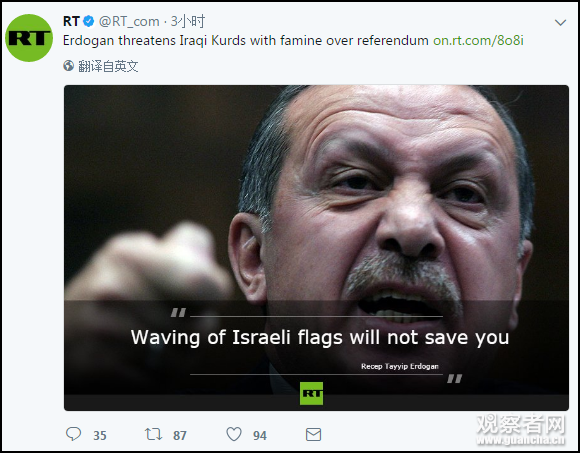The width and height of the screenshot is (580, 453).
Task: Open the tweet options chevron menu
Action: click(x=560, y=23)
